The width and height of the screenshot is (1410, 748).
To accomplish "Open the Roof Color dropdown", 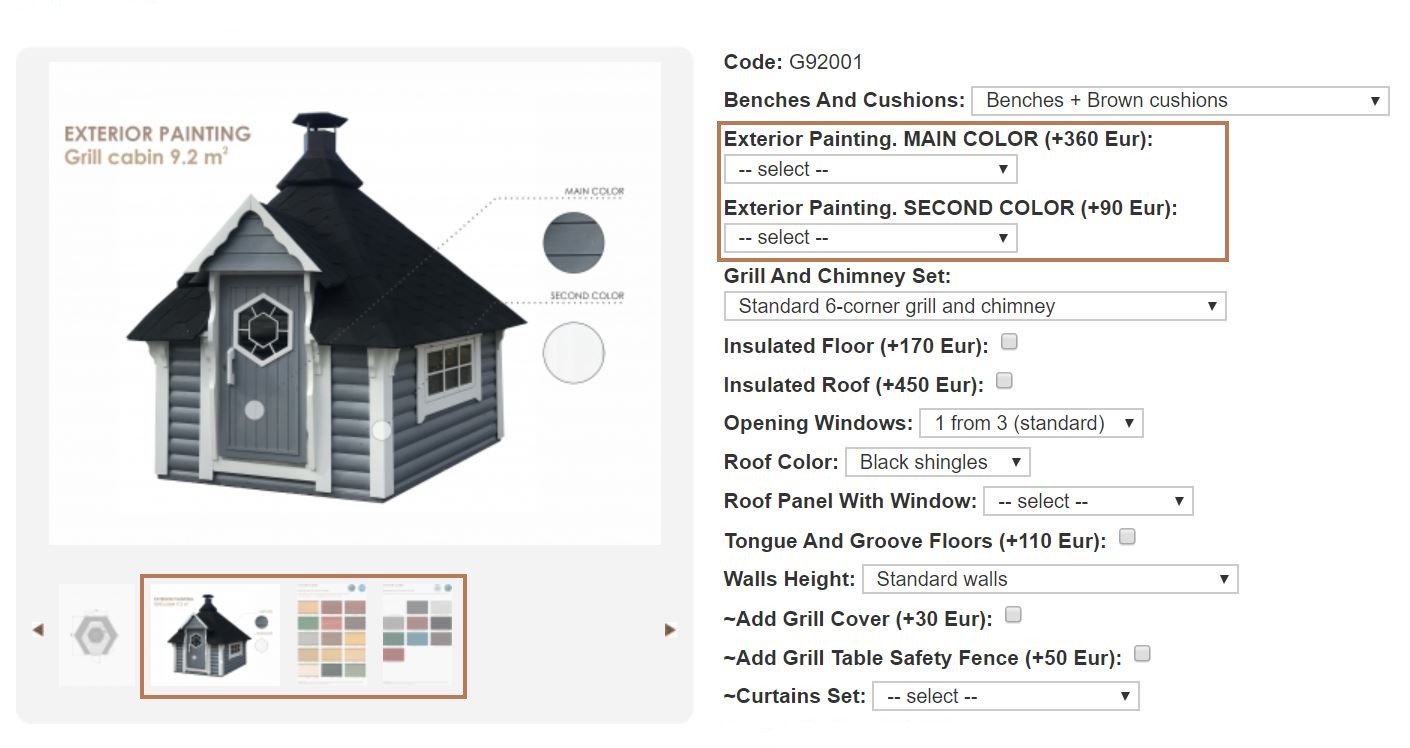I will click(x=937, y=462).
